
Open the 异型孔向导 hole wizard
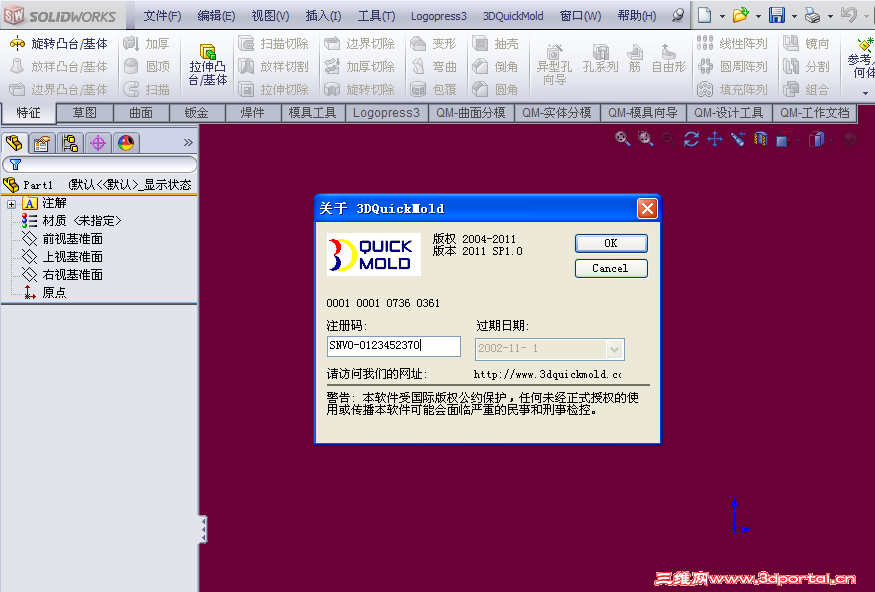click(x=554, y=65)
